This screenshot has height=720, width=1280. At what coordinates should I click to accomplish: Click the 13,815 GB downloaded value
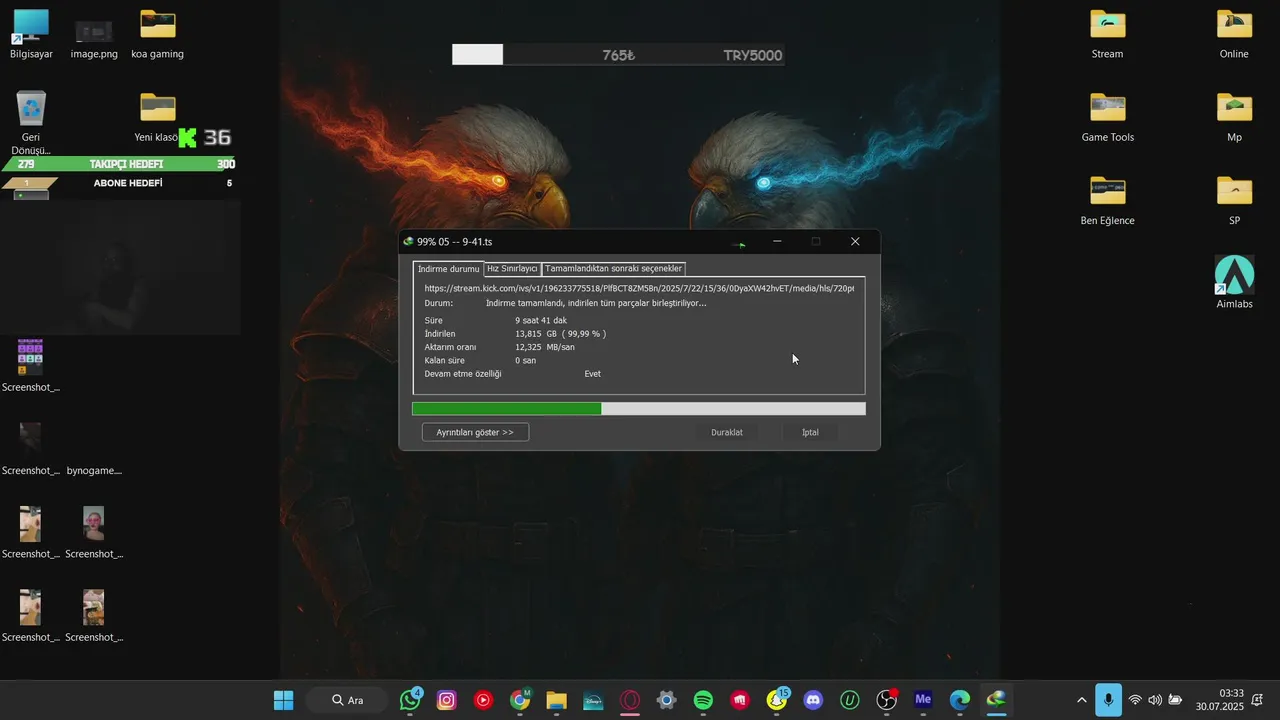(560, 333)
